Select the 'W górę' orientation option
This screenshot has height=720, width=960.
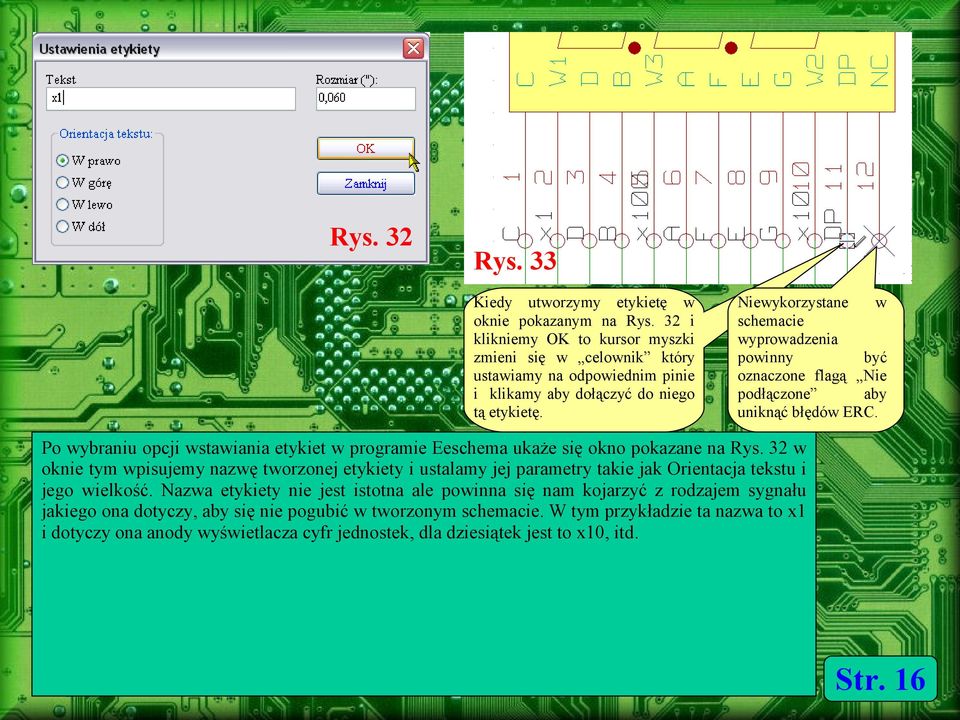84,182
